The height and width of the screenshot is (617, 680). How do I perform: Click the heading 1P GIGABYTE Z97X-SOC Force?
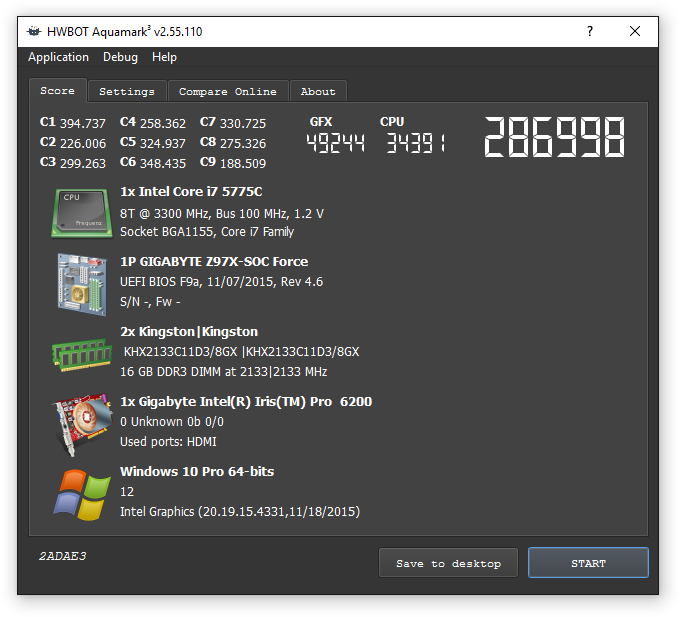click(x=214, y=261)
